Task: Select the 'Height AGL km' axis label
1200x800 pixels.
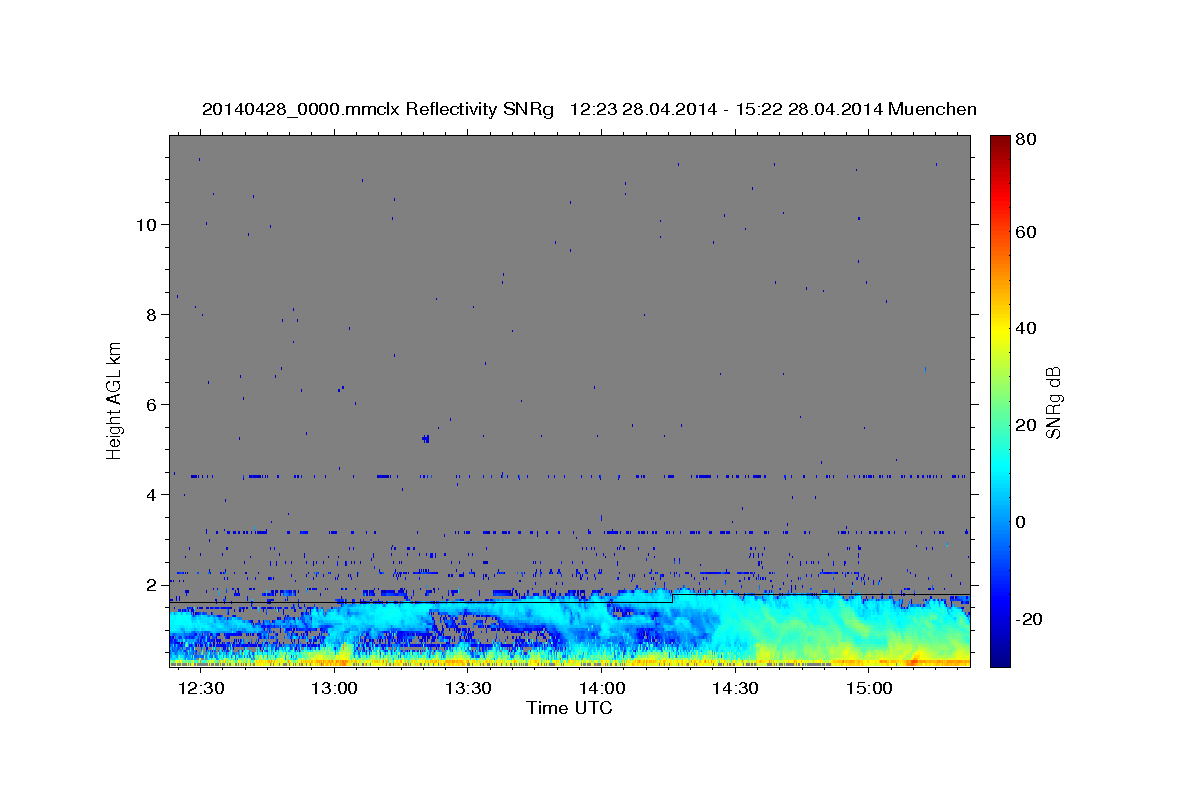Action: 115,400
